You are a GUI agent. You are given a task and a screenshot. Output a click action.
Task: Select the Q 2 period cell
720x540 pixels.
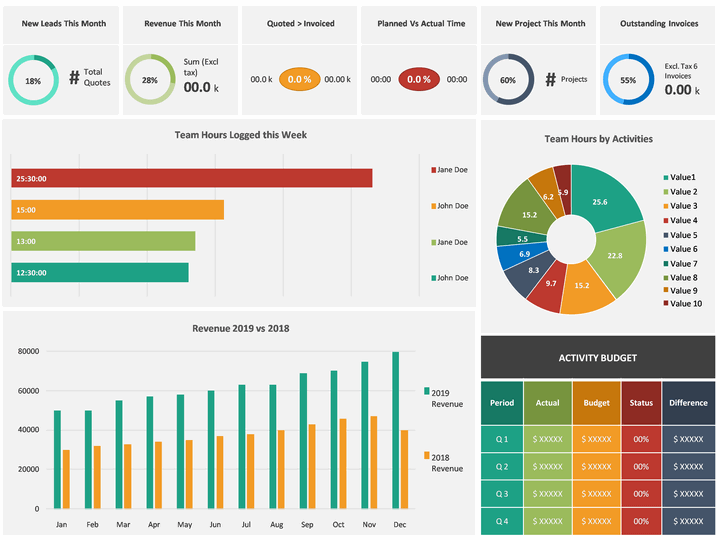(x=502, y=467)
